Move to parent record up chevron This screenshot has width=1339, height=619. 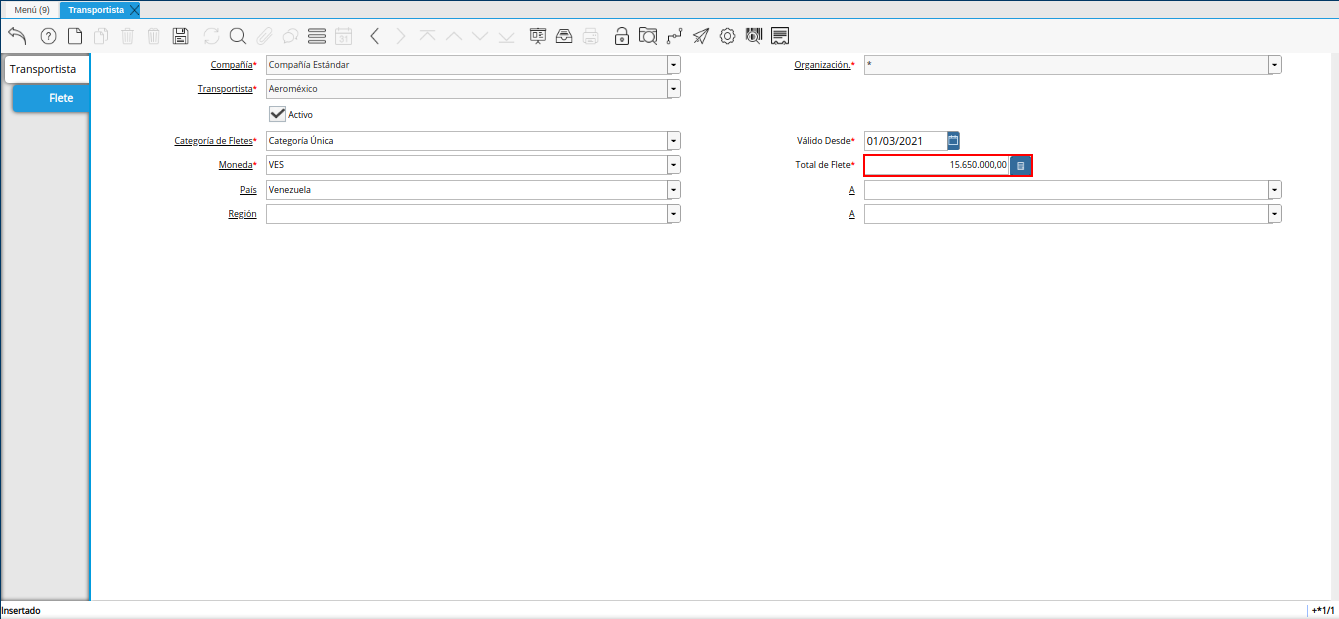(x=453, y=36)
